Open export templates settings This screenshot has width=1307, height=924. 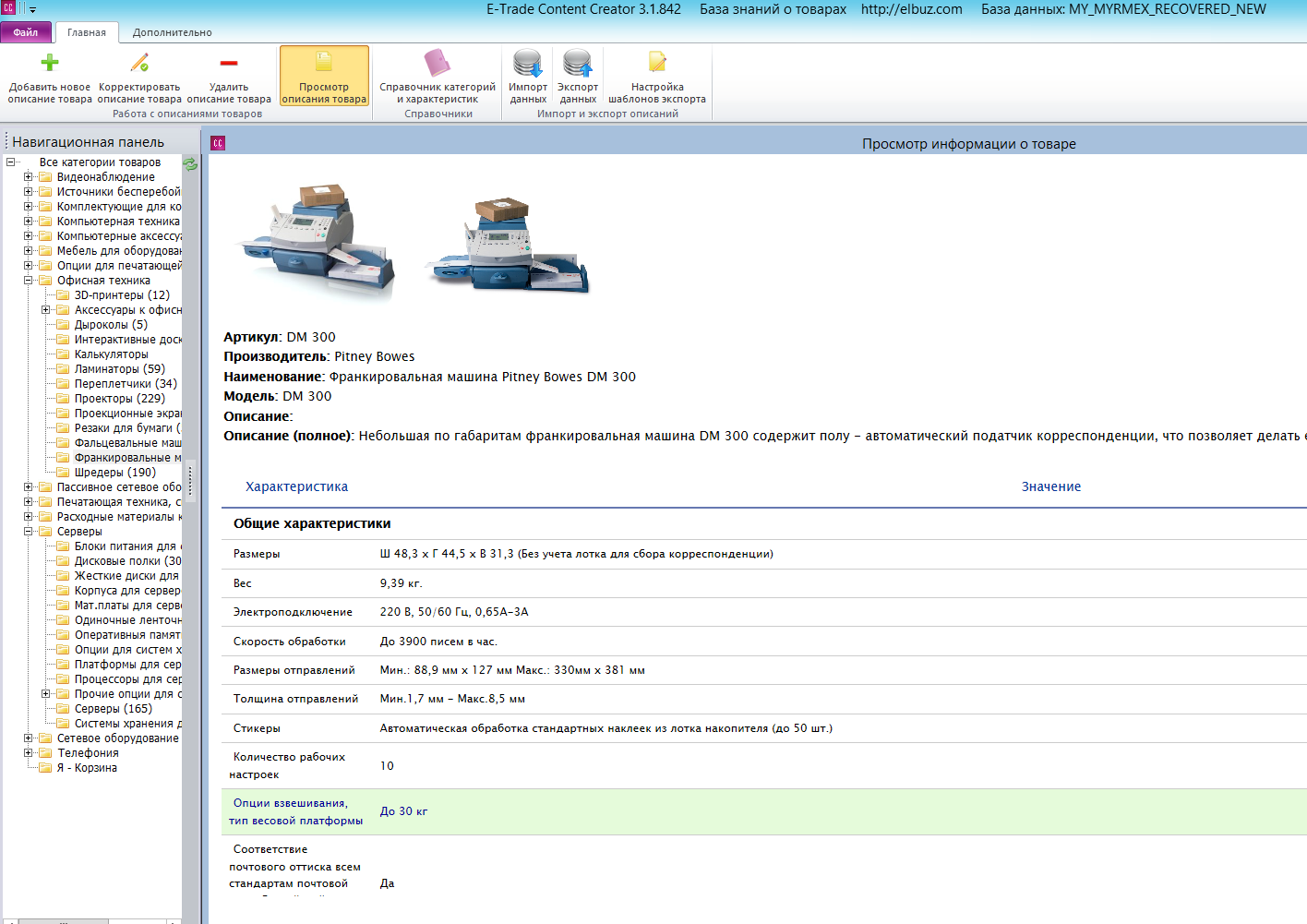tap(657, 78)
